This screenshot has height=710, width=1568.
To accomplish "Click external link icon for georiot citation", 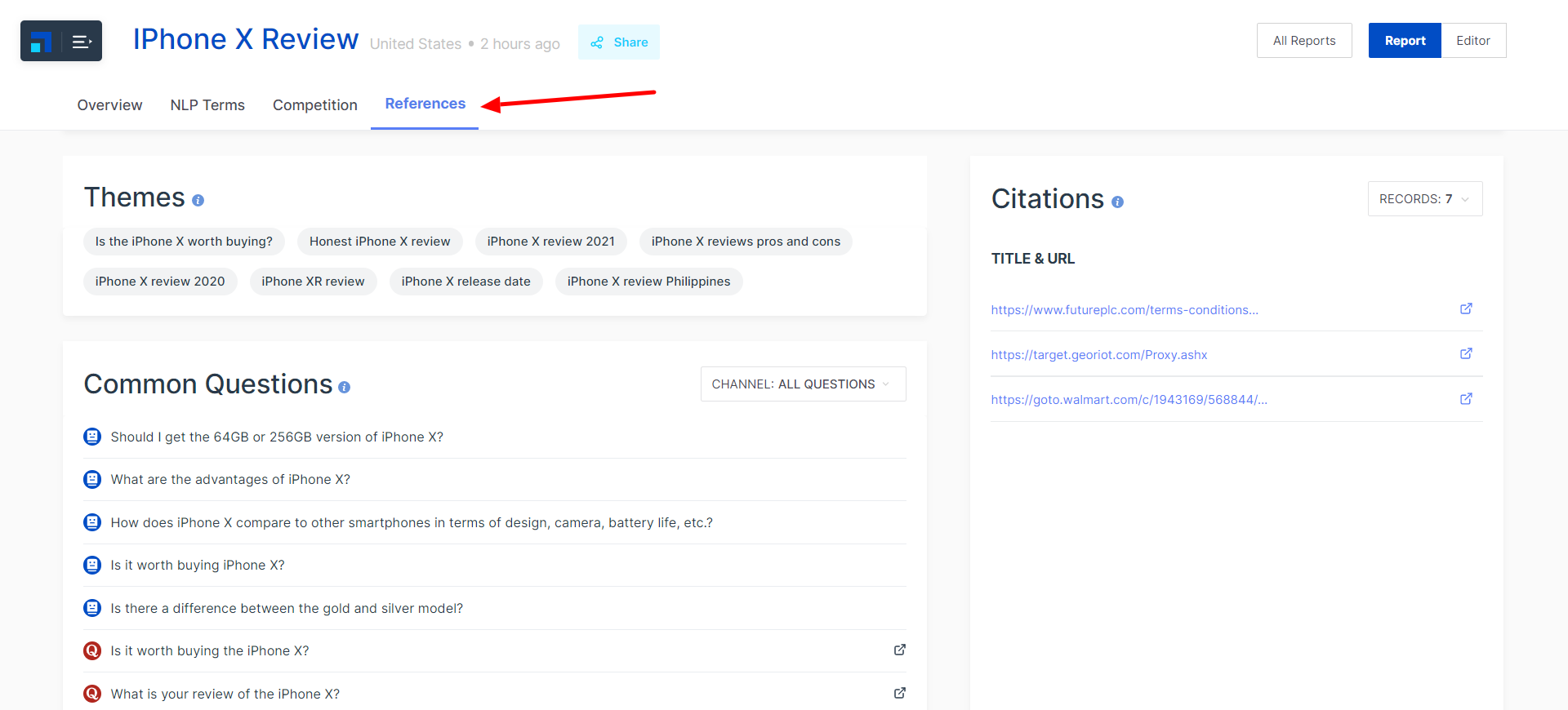I will tap(1466, 353).
